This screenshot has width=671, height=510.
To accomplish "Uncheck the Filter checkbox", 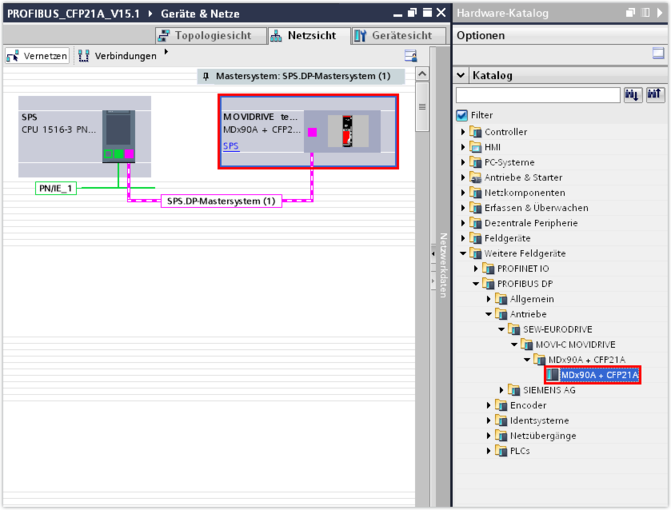I will (x=462, y=116).
